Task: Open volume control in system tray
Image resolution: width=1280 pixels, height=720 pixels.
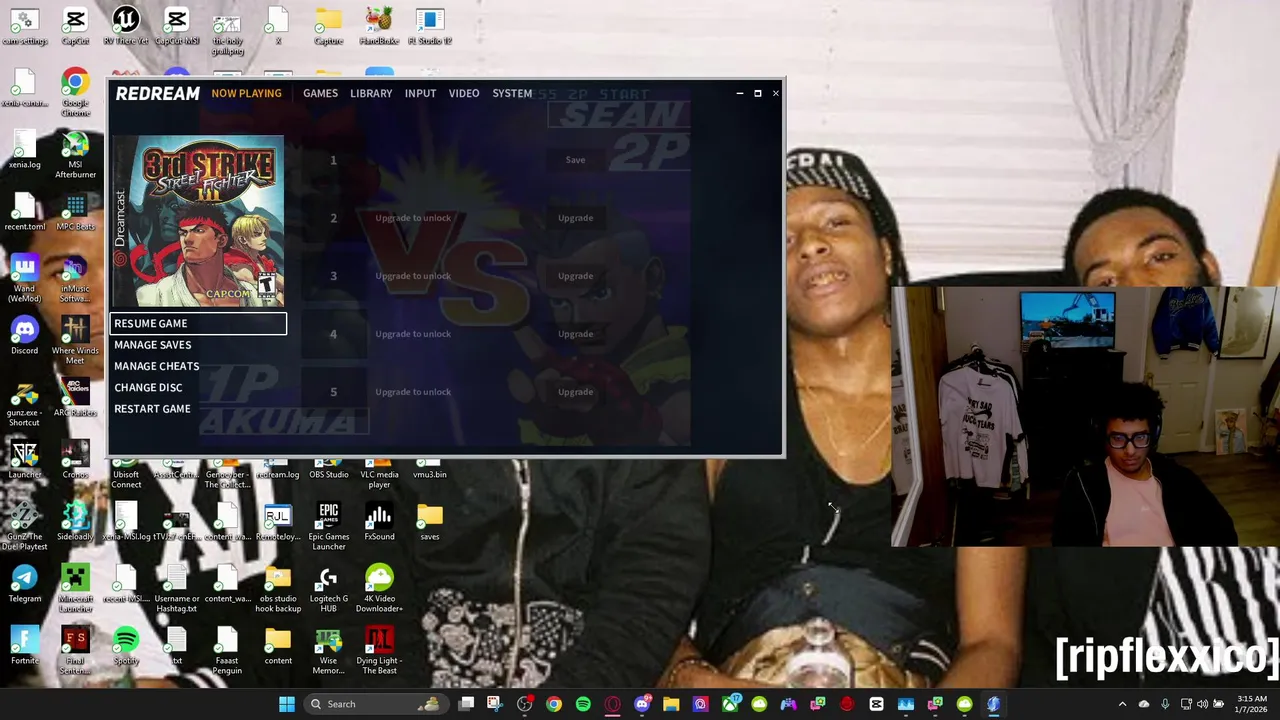Action: pyautogui.click(x=1202, y=704)
